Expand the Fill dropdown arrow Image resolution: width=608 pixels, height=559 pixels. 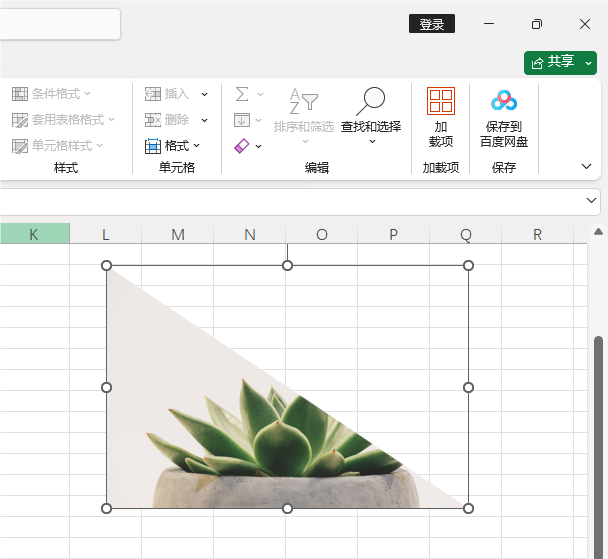(x=259, y=120)
